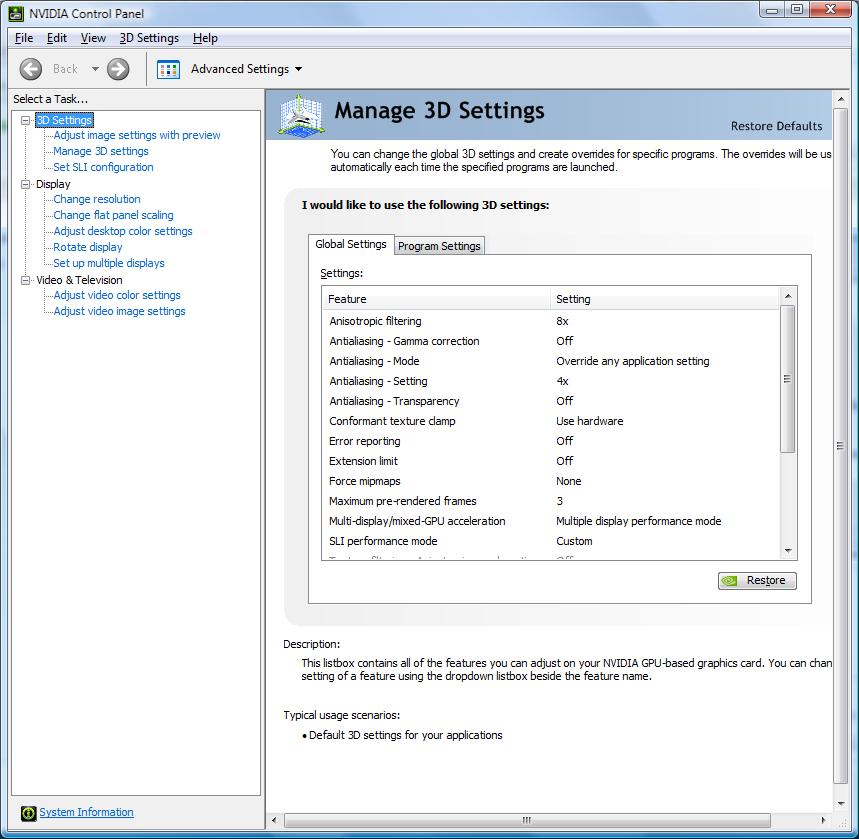Screen dimensions: 859x839
Task: Open Set up multiple displays task
Action: (108, 263)
